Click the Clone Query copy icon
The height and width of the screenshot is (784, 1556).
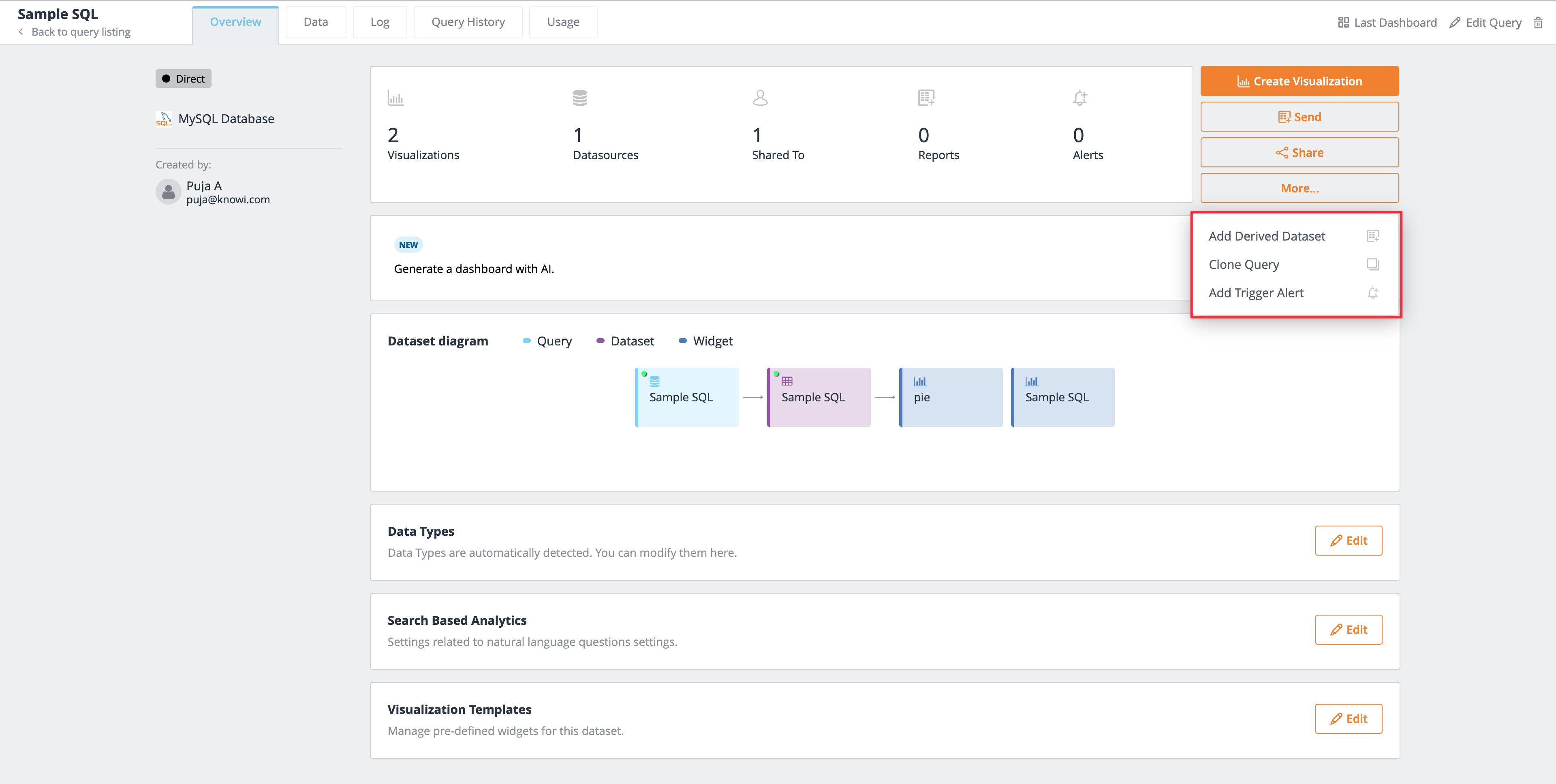1372,264
